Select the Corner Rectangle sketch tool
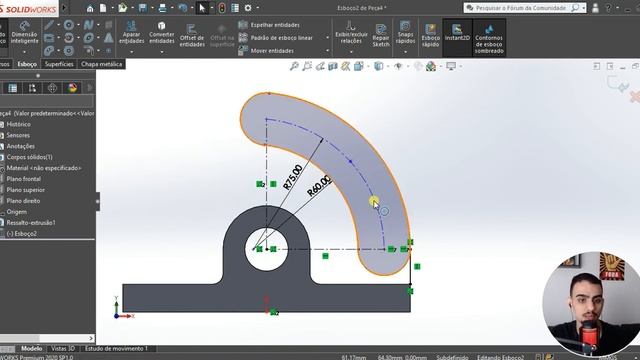 click(49, 38)
